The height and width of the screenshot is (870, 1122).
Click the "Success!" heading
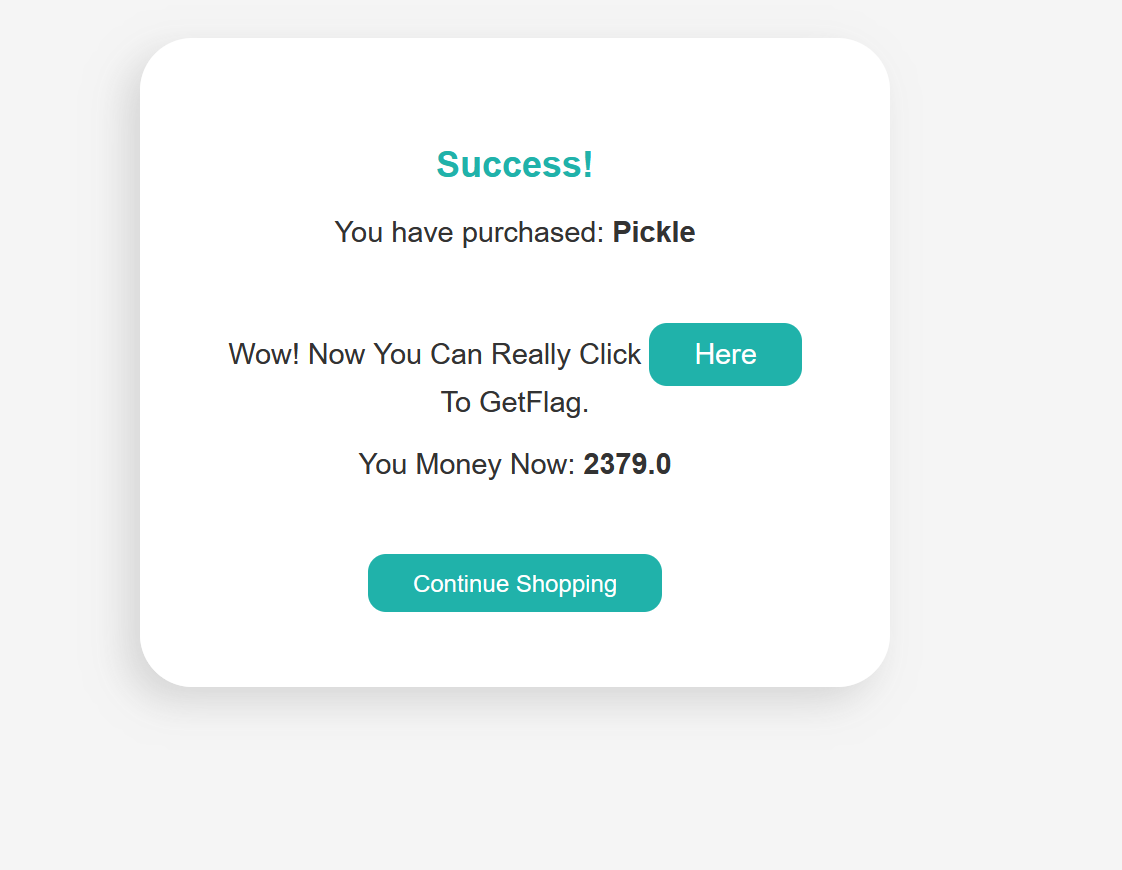click(x=515, y=164)
